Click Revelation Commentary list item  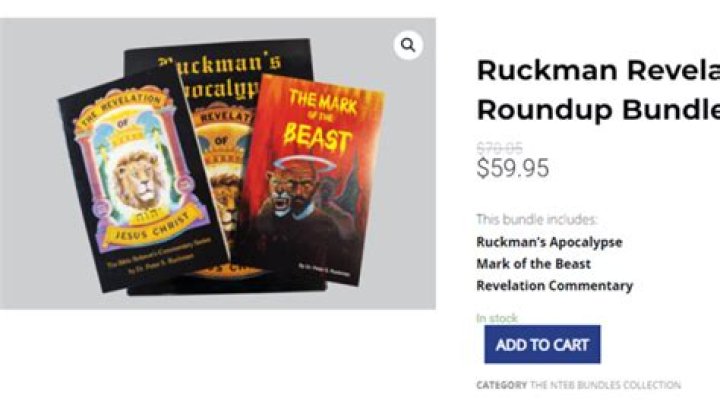(554, 286)
